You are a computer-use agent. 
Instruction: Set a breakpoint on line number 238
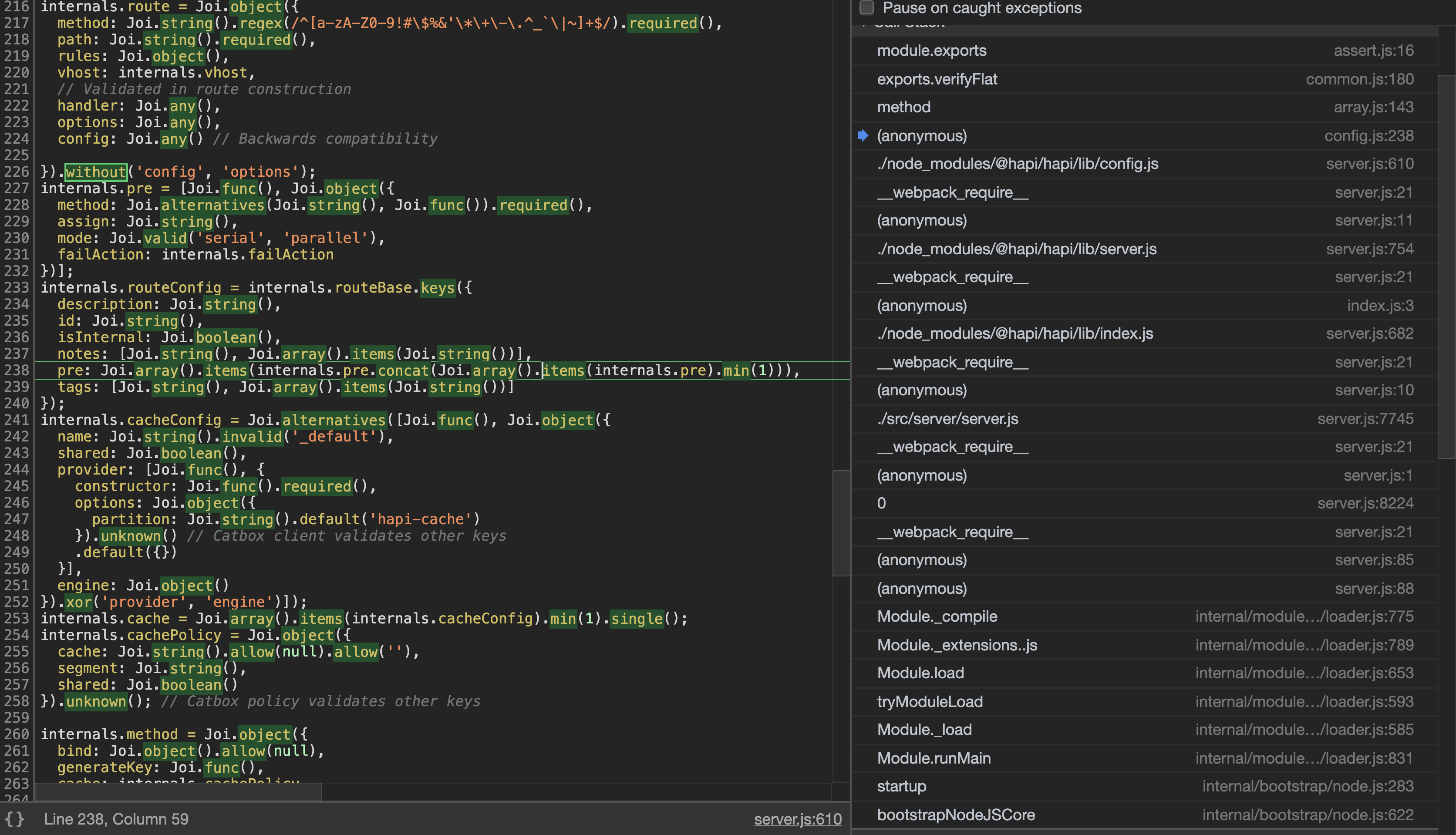tap(17, 370)
